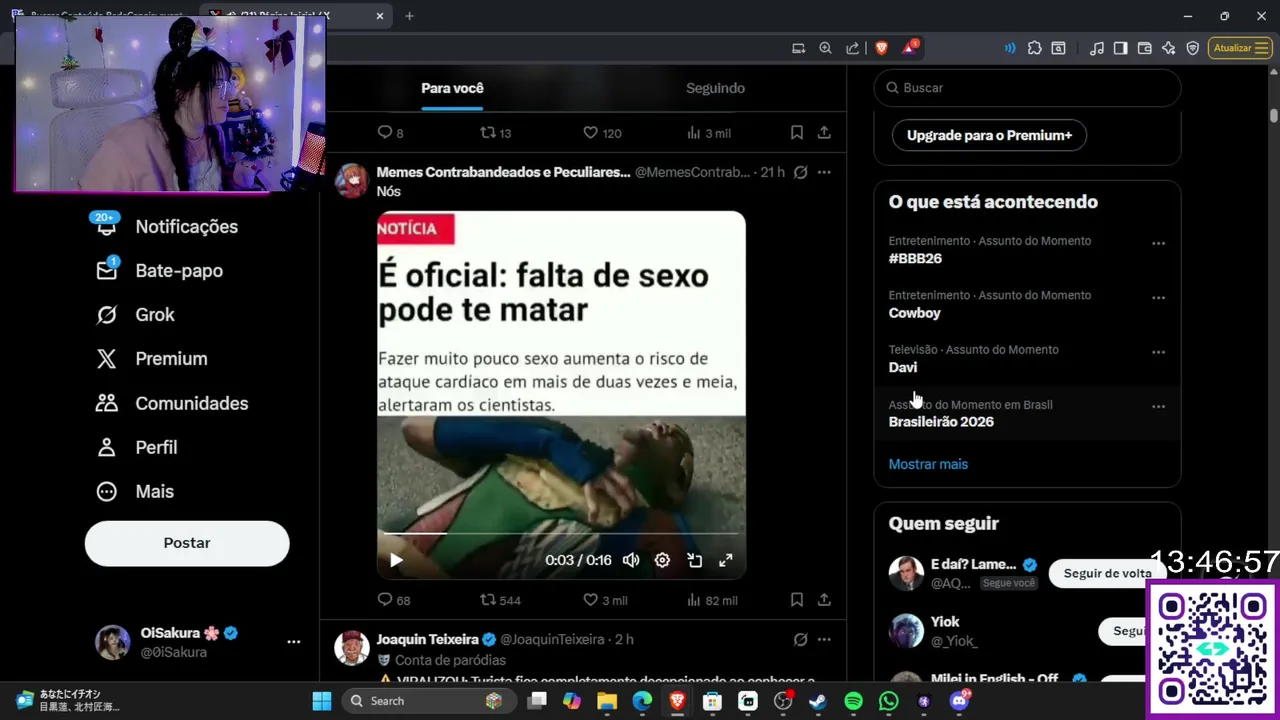Open Yiok's profile suggestion
Image resolution: width=1280 pixels, height=720 pixels.
pos(945,622)
